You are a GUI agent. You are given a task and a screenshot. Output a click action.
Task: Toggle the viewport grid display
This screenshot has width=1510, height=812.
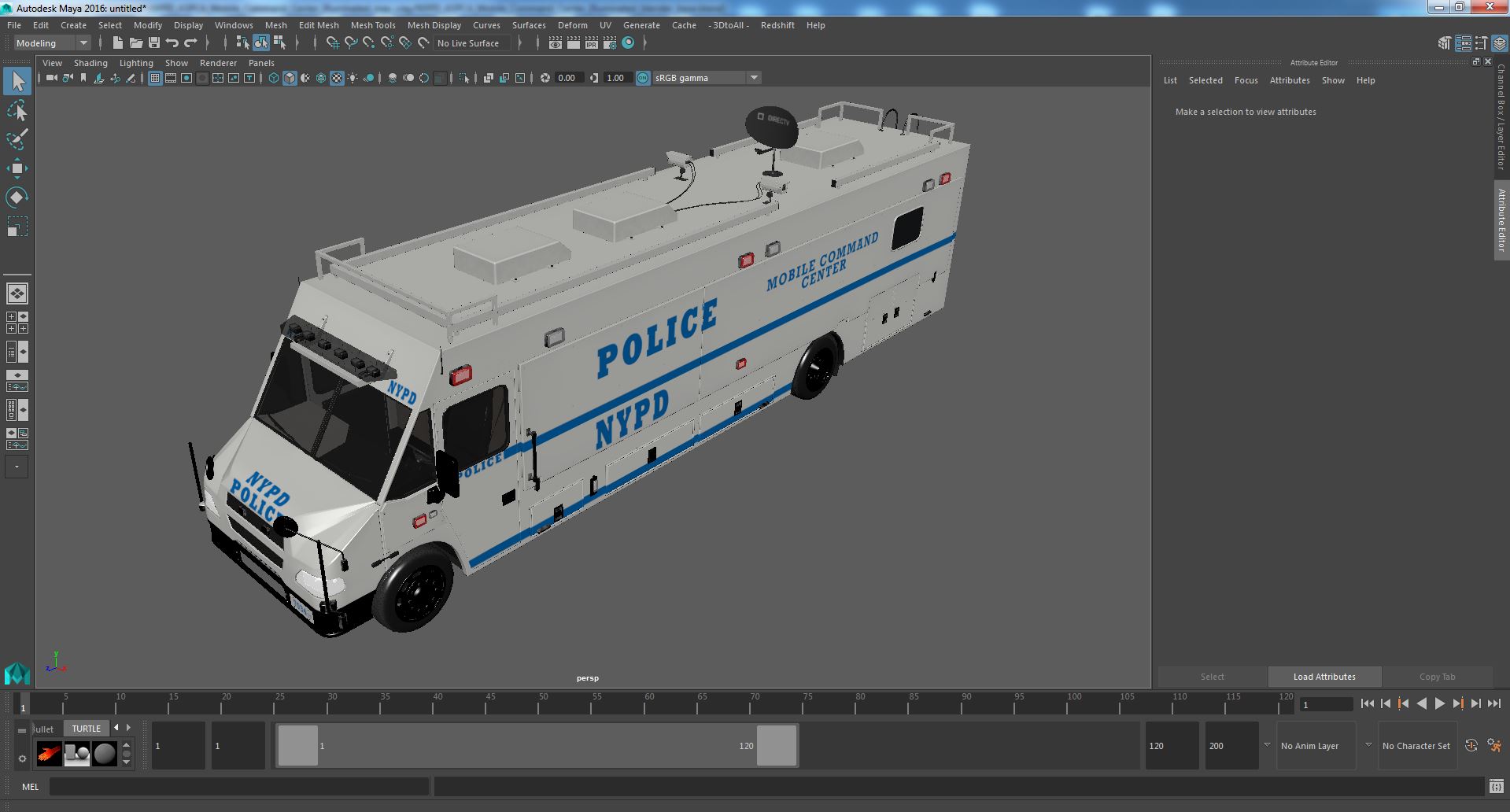[155, 78]
